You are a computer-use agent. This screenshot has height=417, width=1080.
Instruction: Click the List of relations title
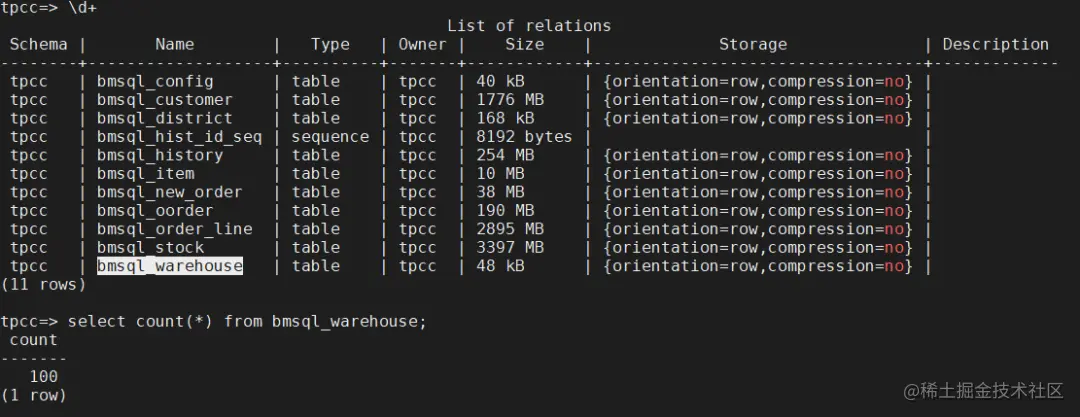pos(529,26)
